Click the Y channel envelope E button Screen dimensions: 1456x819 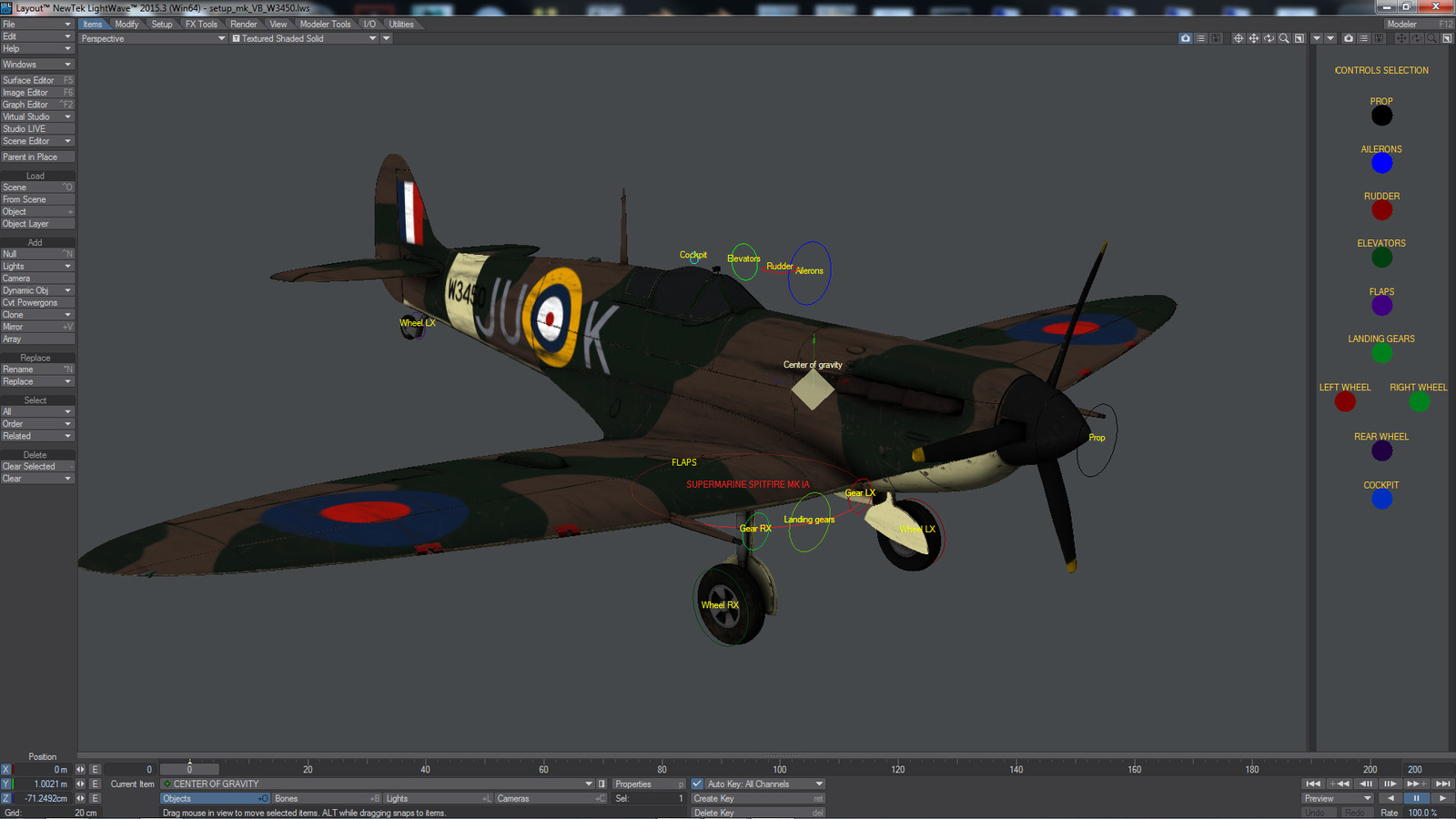95,784
